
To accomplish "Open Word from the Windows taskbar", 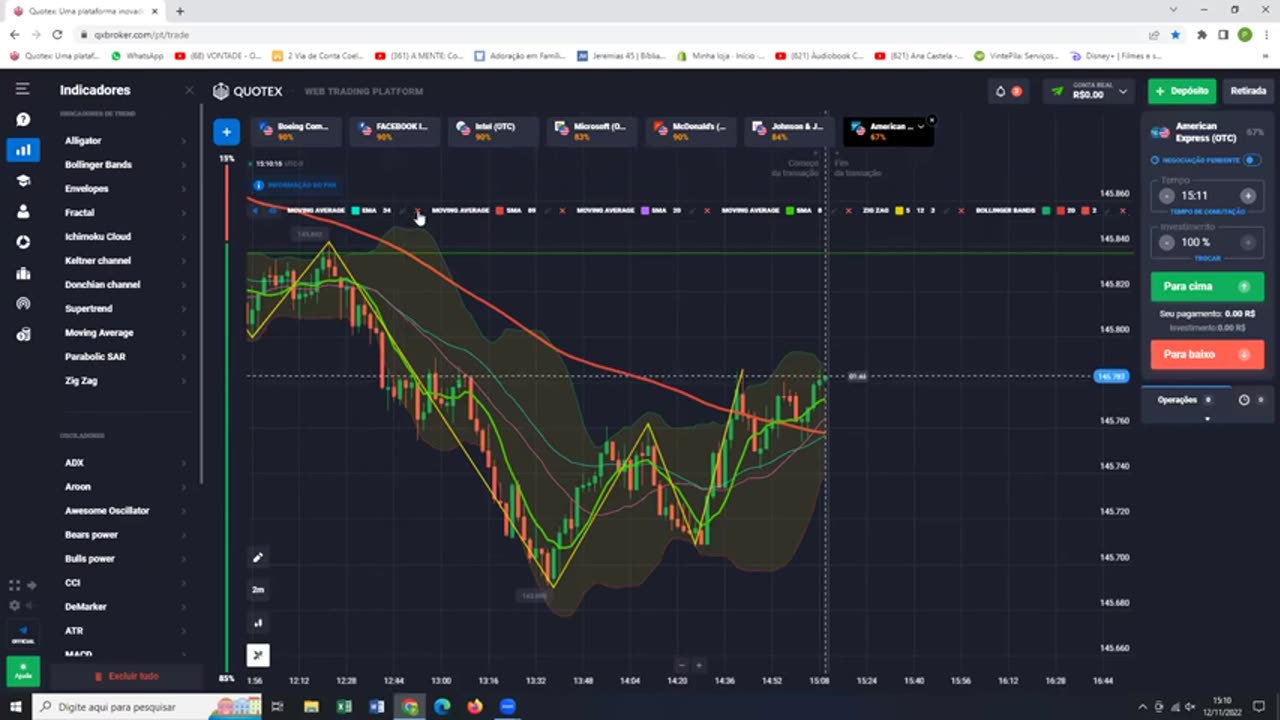I will pyautogui.click(x=377, y=707).
